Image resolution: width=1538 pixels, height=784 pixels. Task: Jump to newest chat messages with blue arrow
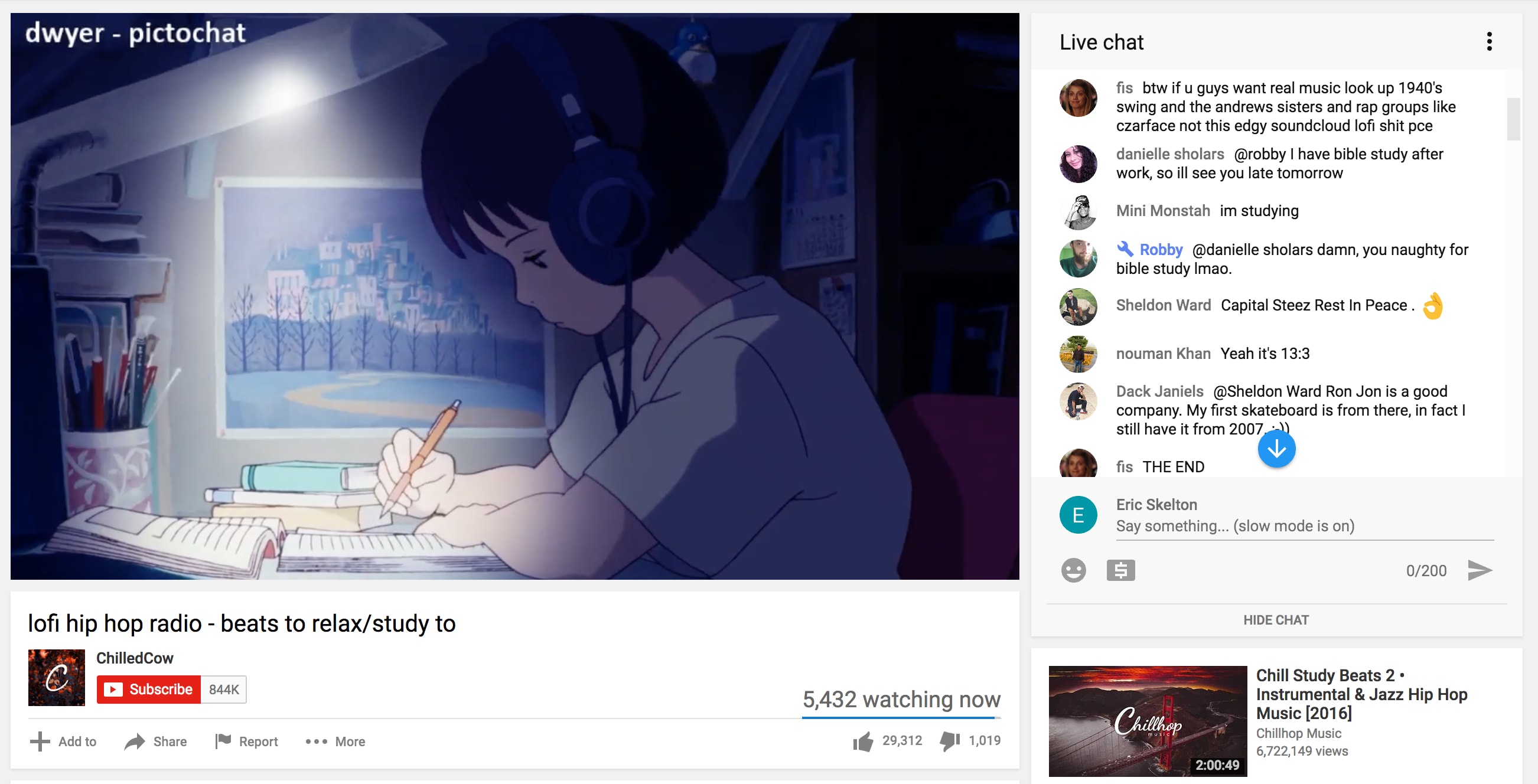point(1276,448)
